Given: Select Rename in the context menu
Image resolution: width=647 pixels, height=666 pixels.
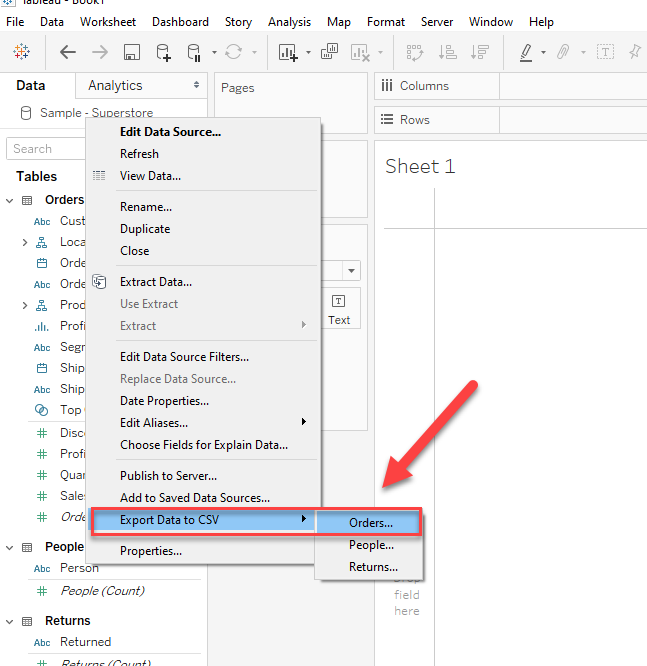Looking at the screenshot, I should (146, 207).
